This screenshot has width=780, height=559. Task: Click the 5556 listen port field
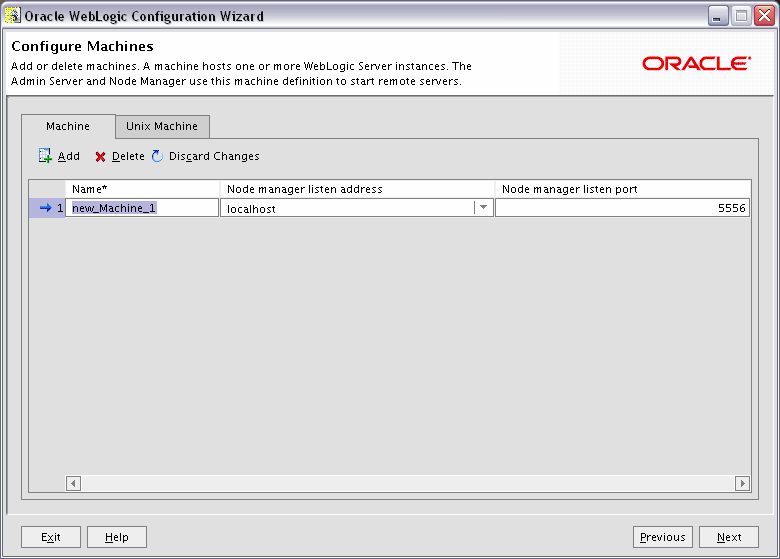[x=622, y=208]
